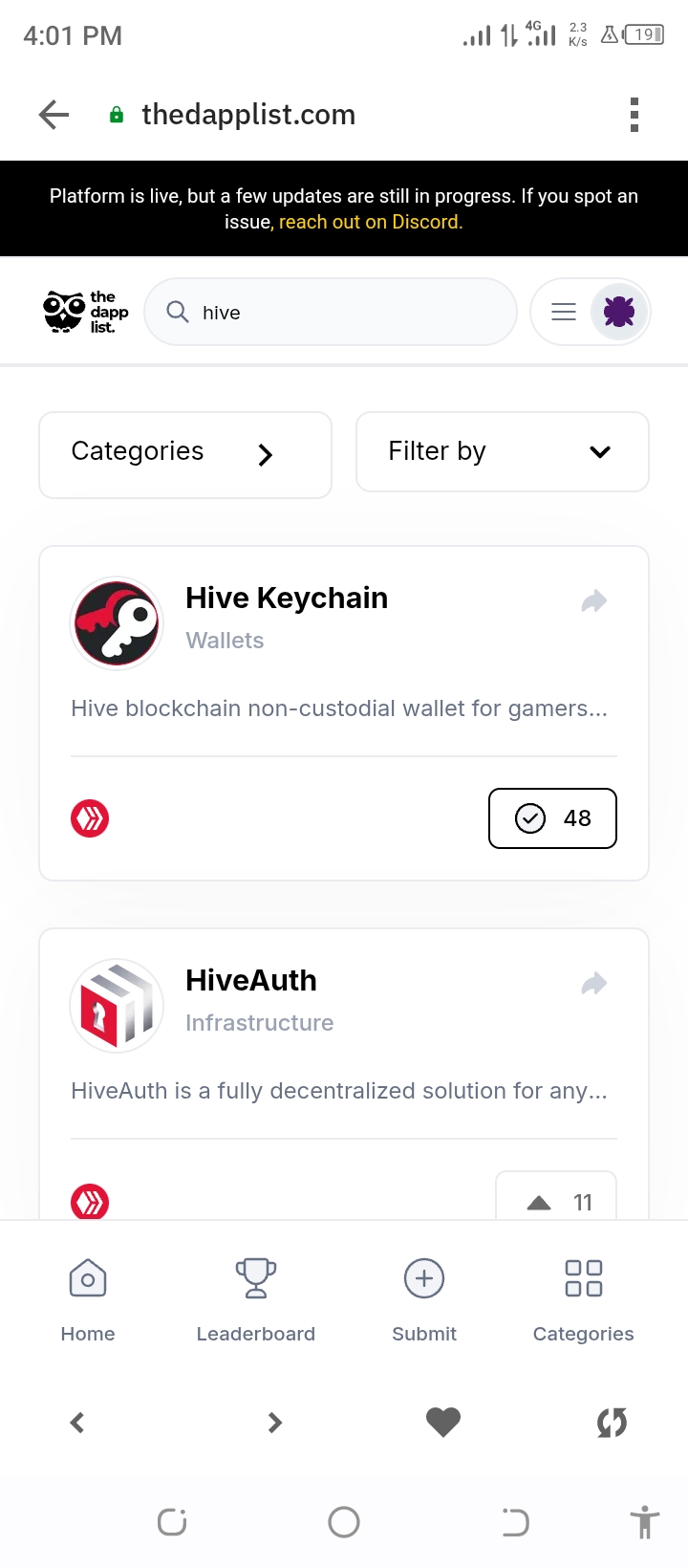Expand the Categories chevron panel
688x1568 pixels.
point(185,455)
